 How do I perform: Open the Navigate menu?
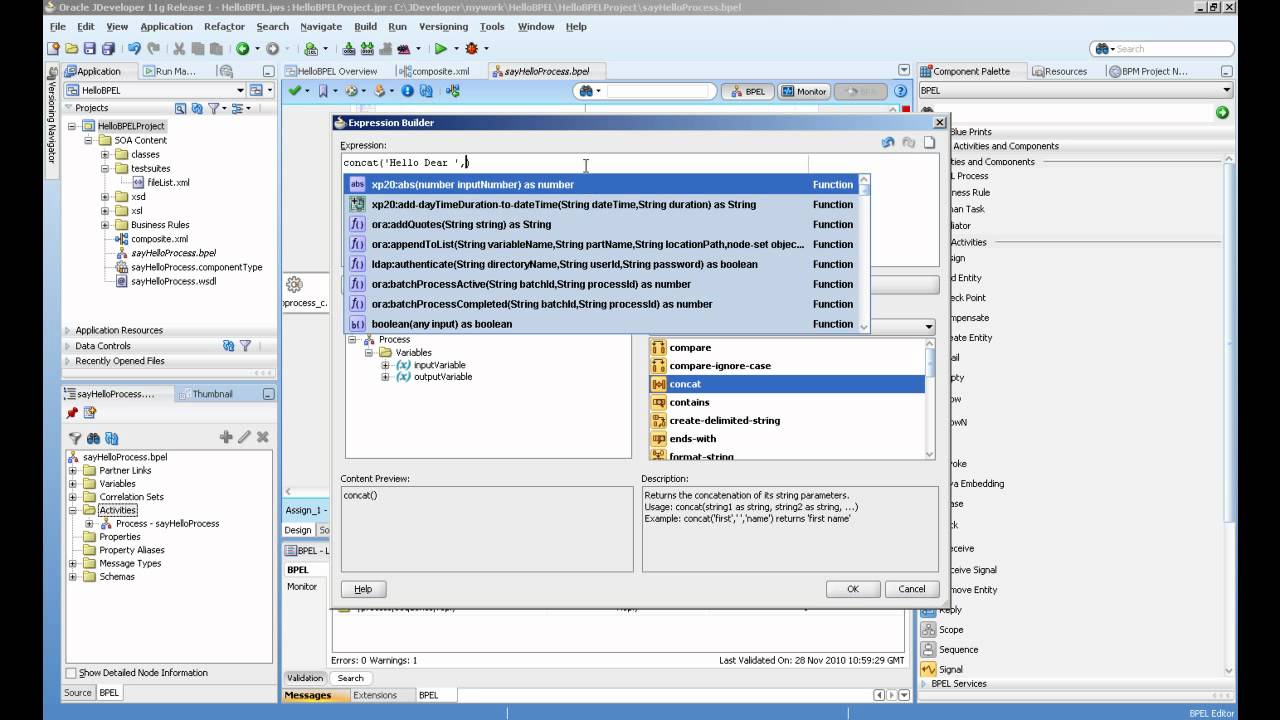321,27
